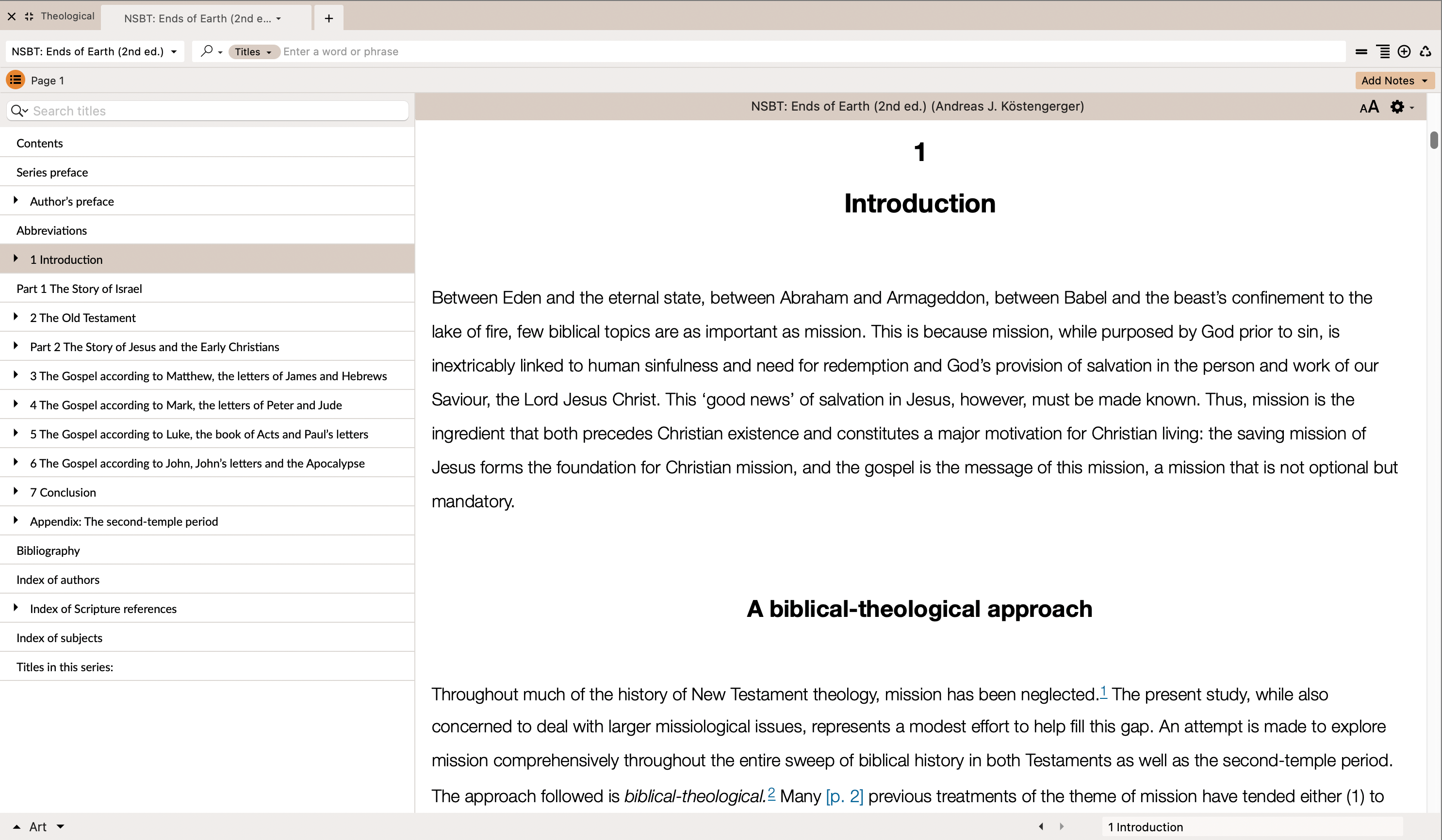Open the Add Notes dropdown
The height and width of the screenshot is (840, 1442).
(x=1394, y=80)
